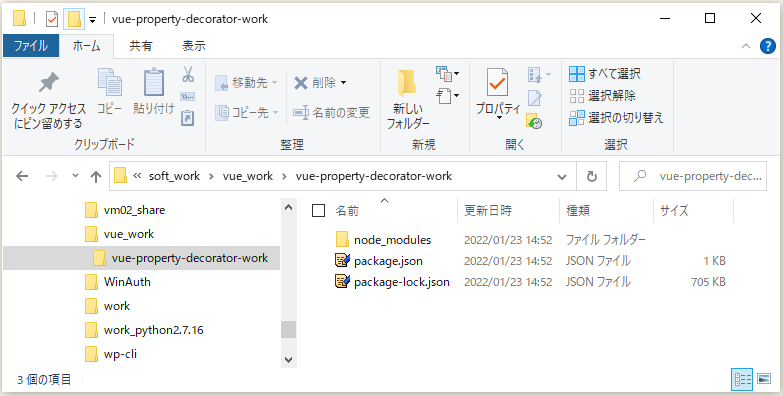Select wp-cli folder in the tree
783x396 pixels.
coord(120,354)
